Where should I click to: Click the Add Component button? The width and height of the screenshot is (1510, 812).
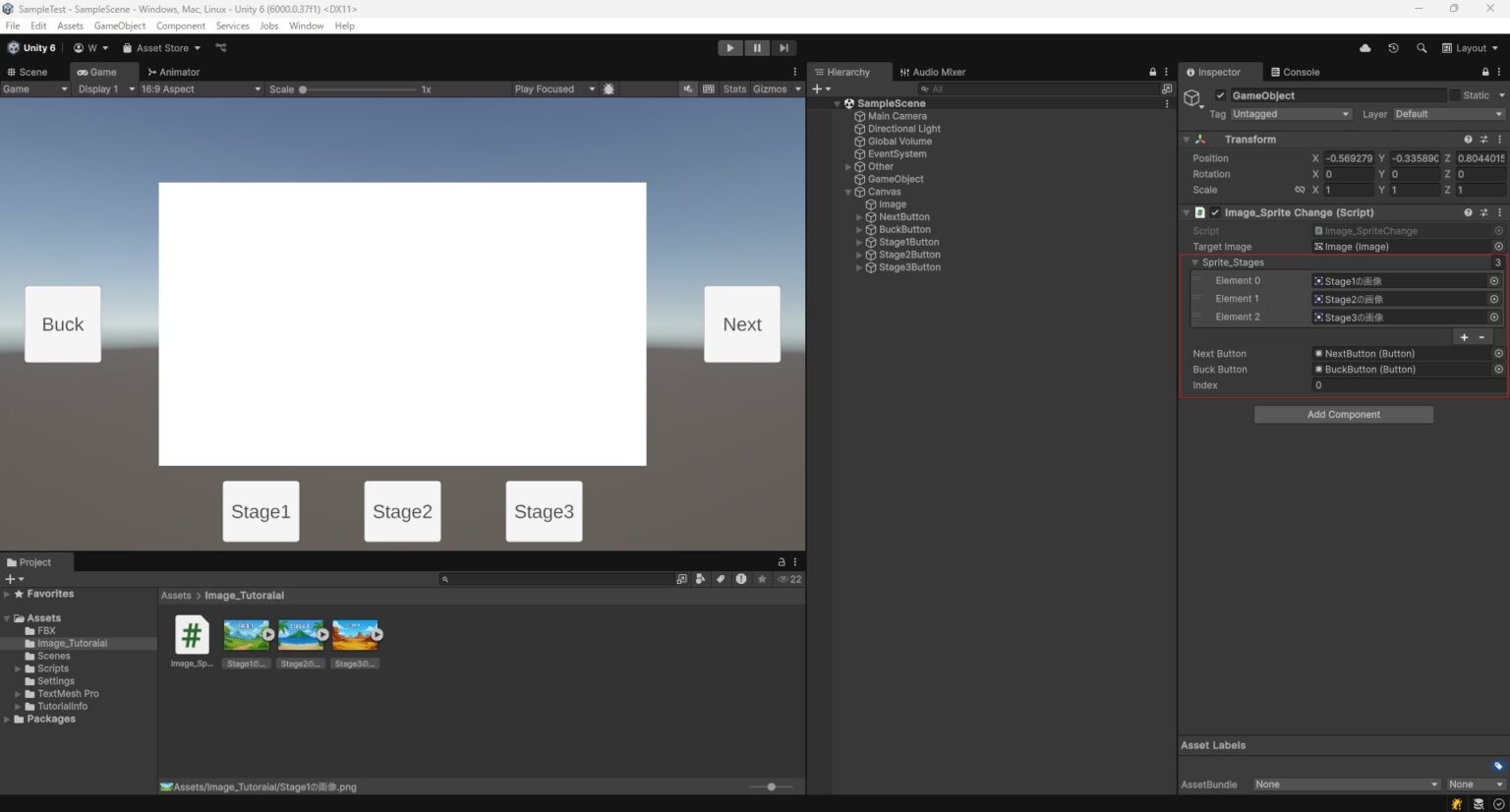click(1343, 414)
